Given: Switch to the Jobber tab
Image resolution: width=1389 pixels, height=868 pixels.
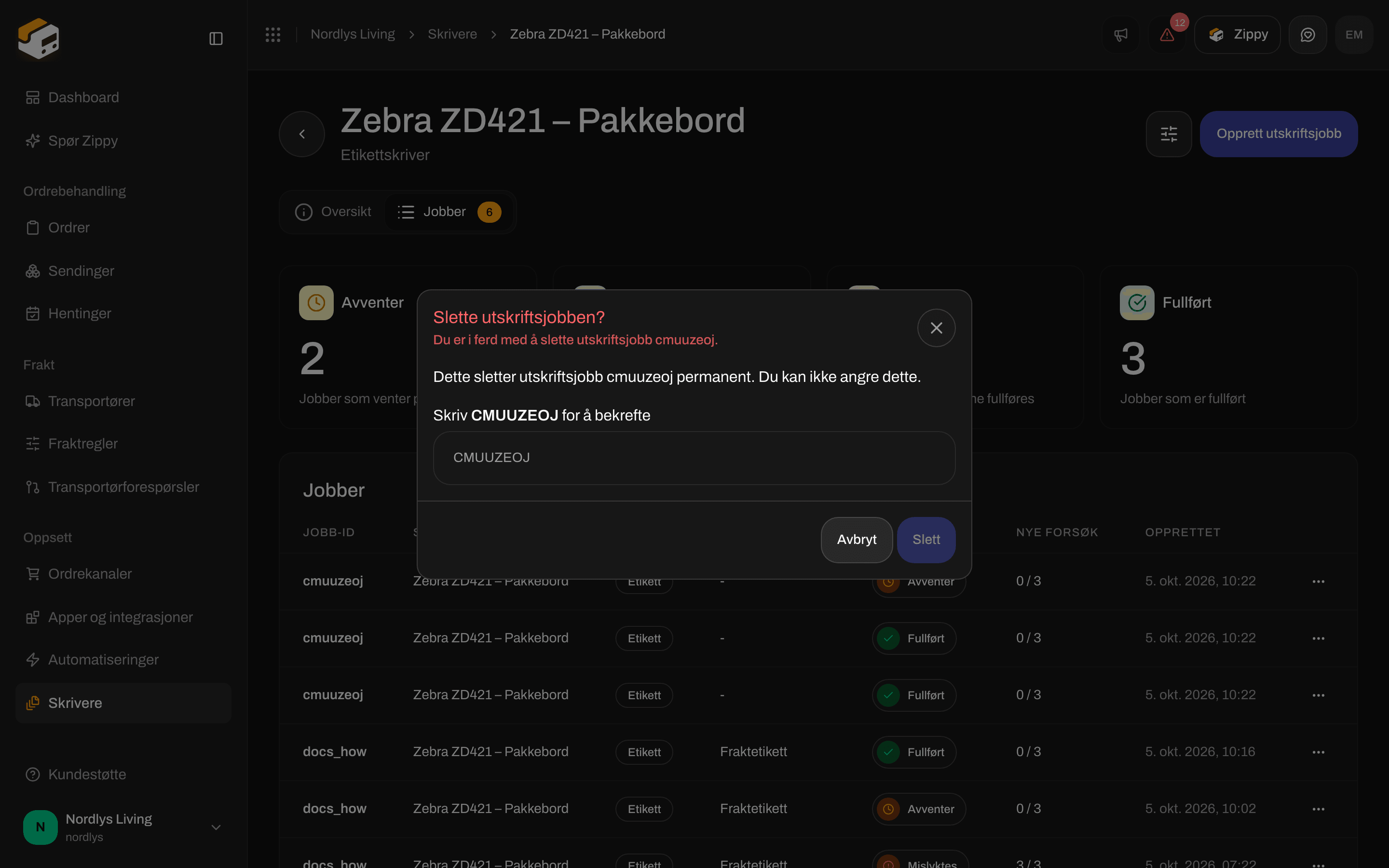Looking at the screenshot, I should [x=449, y=212].
